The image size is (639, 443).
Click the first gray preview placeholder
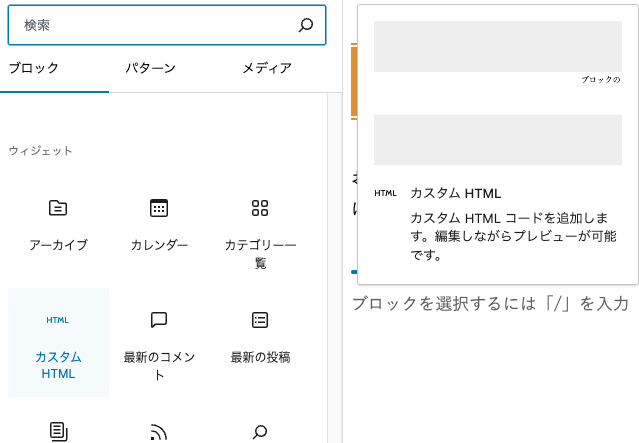(x=498, y=46)
